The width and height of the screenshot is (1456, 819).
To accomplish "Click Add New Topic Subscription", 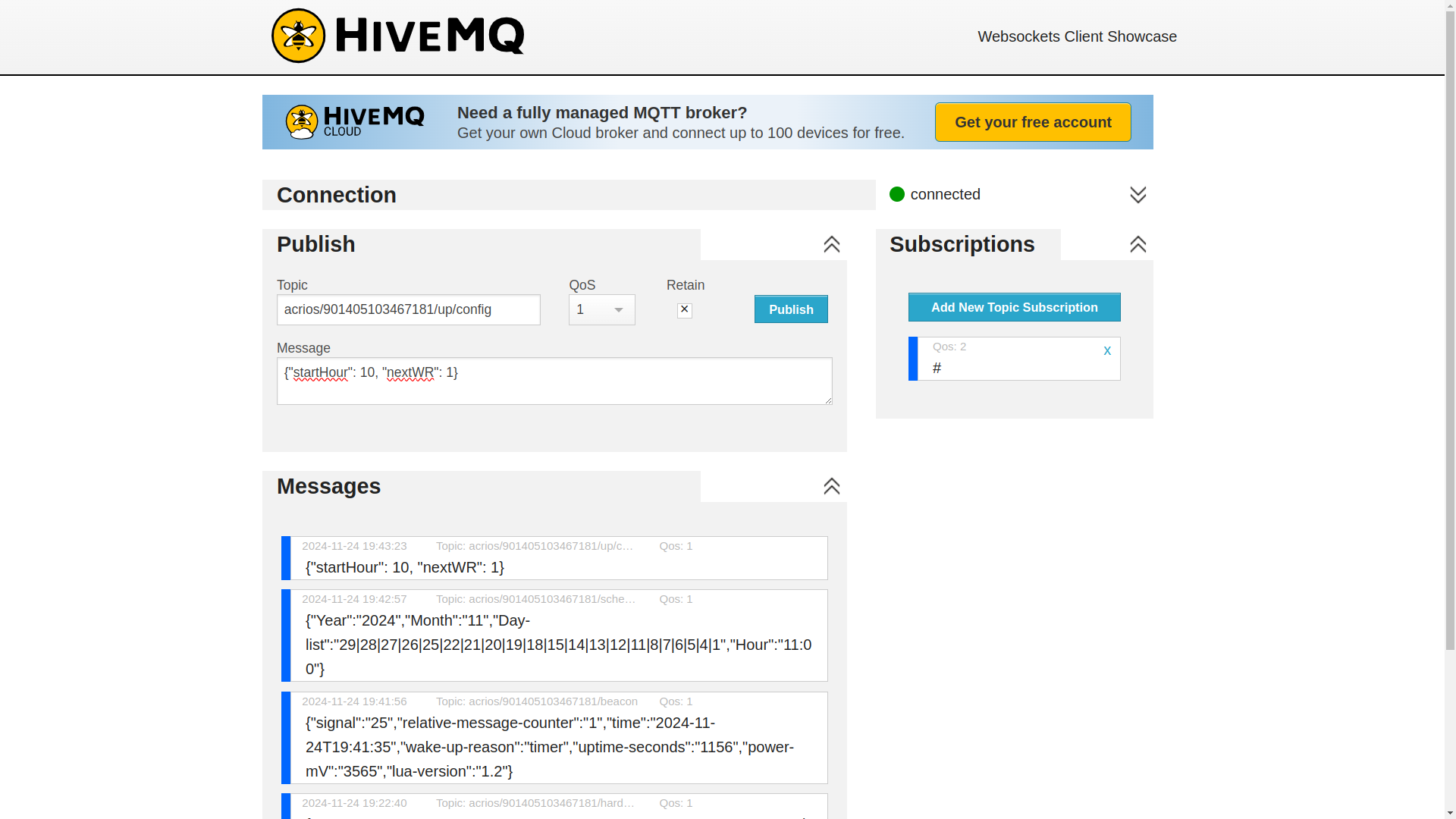I will coord(1014,307).
